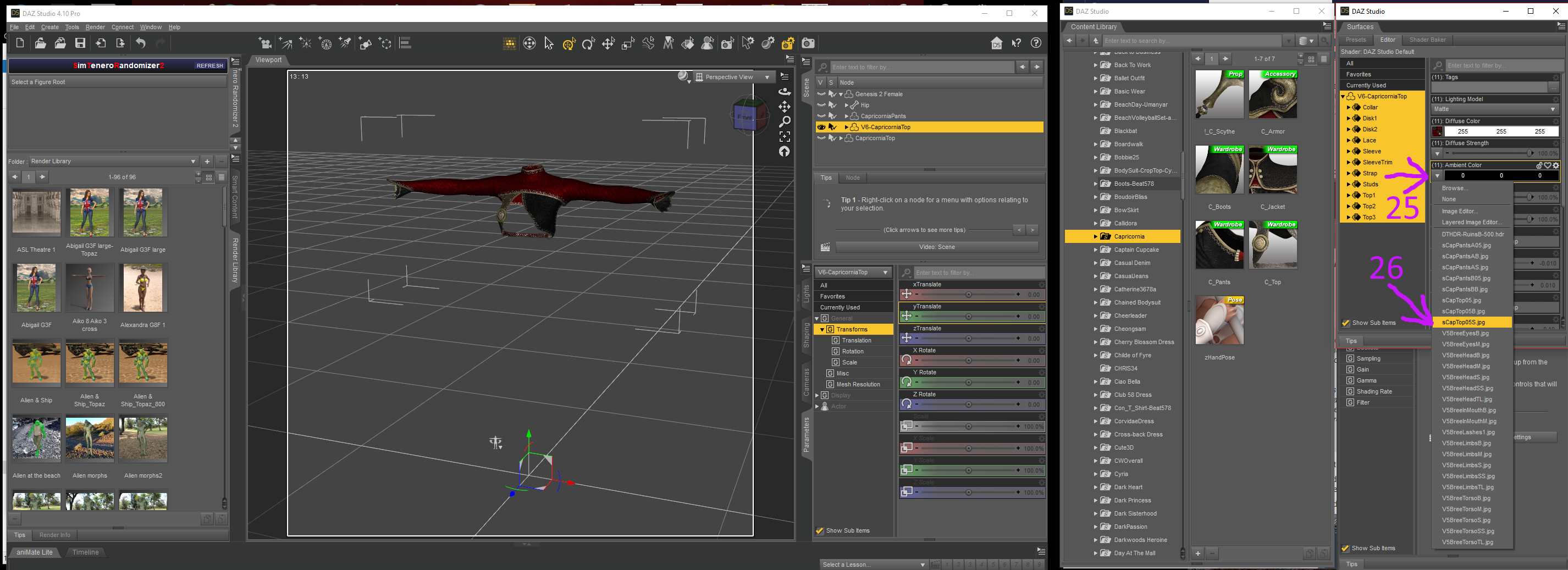Screen dimensions: 1568x570
Task: Click the Save scene toolbar icon
Action: tap(80, 43)
